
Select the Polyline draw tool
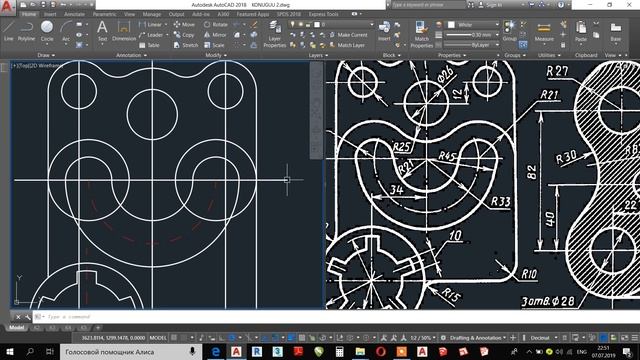coord(27,31)
